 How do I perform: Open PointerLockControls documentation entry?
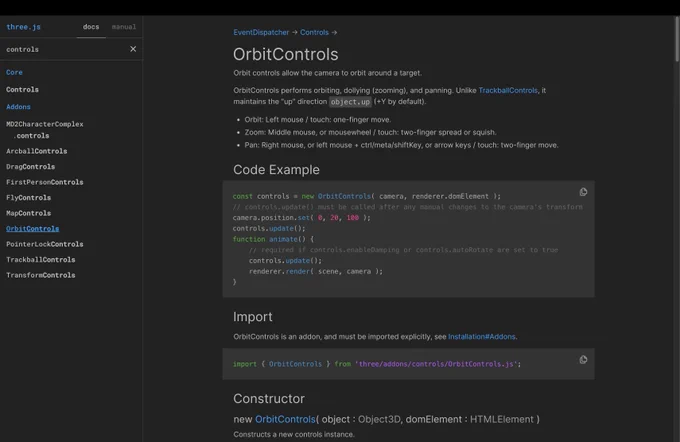tap(45, 244)
